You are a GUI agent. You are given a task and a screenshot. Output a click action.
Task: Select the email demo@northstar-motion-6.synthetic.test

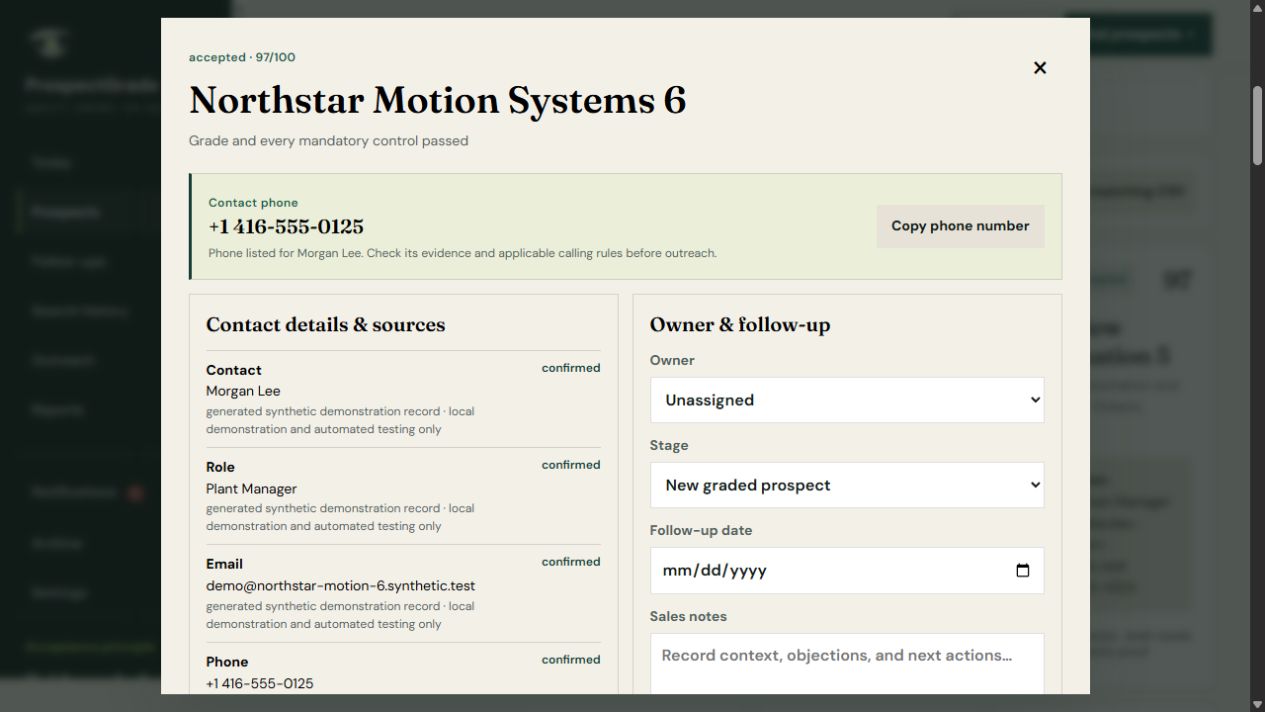coord(340,586)
